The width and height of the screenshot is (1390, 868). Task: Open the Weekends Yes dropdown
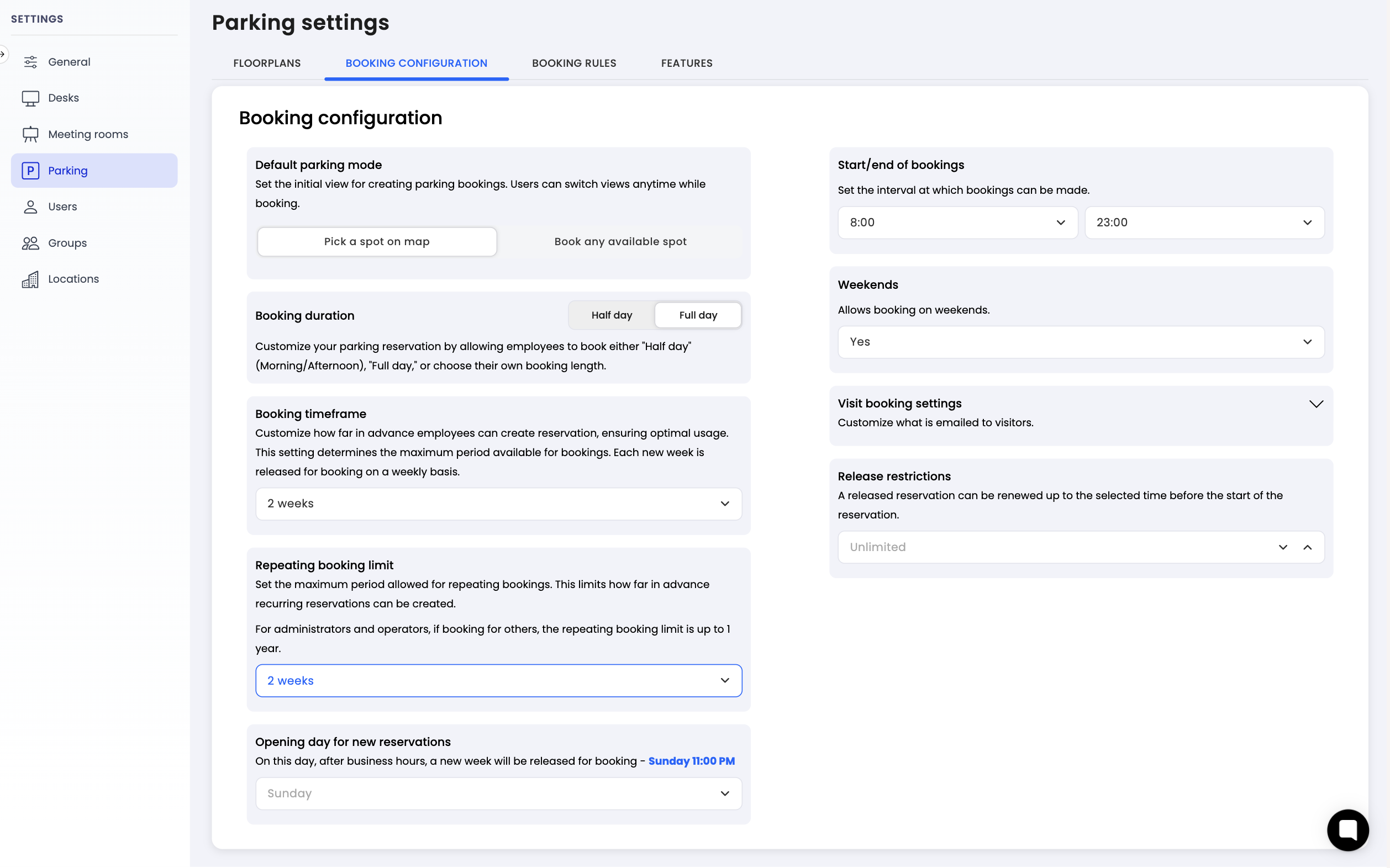[1081, 342]
